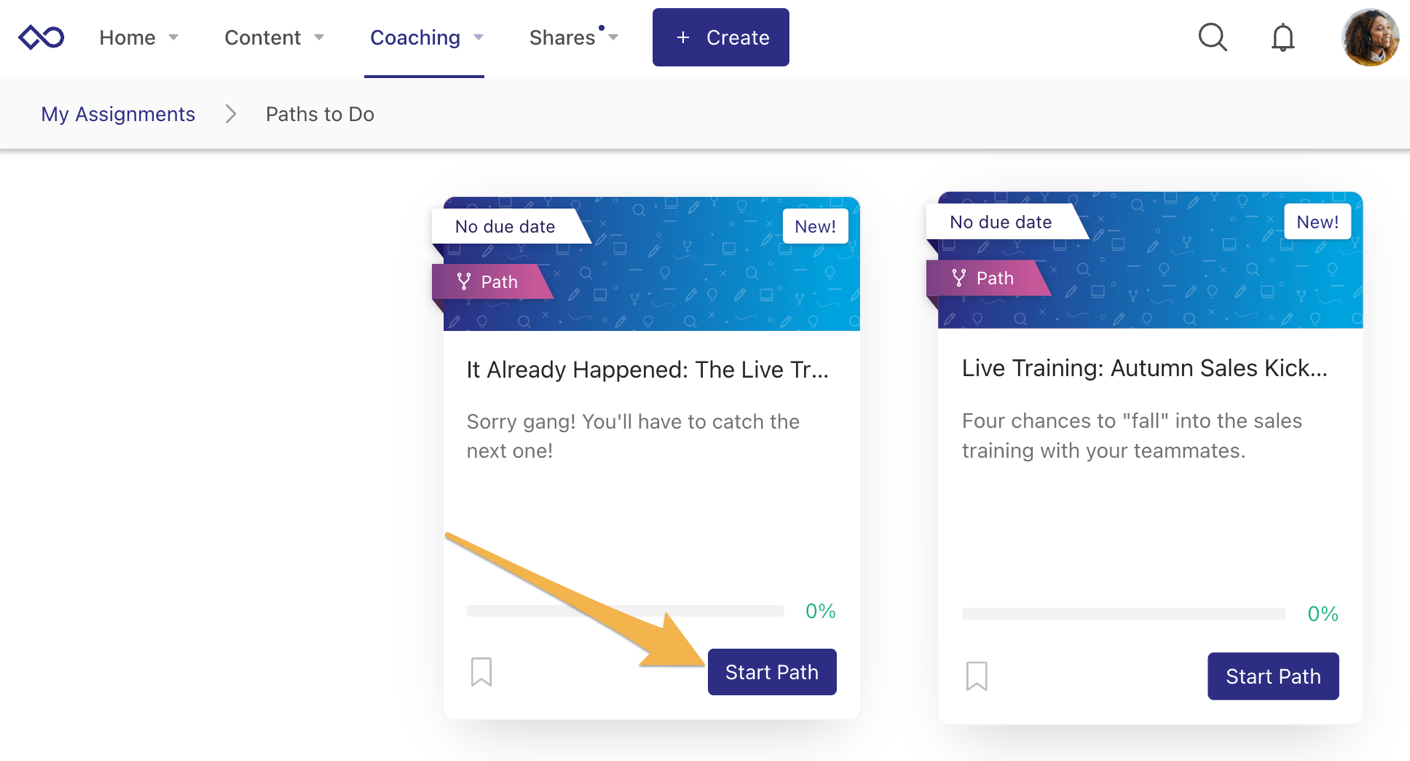1410x761 pixels.
Task: Open the search magnifier icon
Action: pyautogui.click(x=1212, y=38)
